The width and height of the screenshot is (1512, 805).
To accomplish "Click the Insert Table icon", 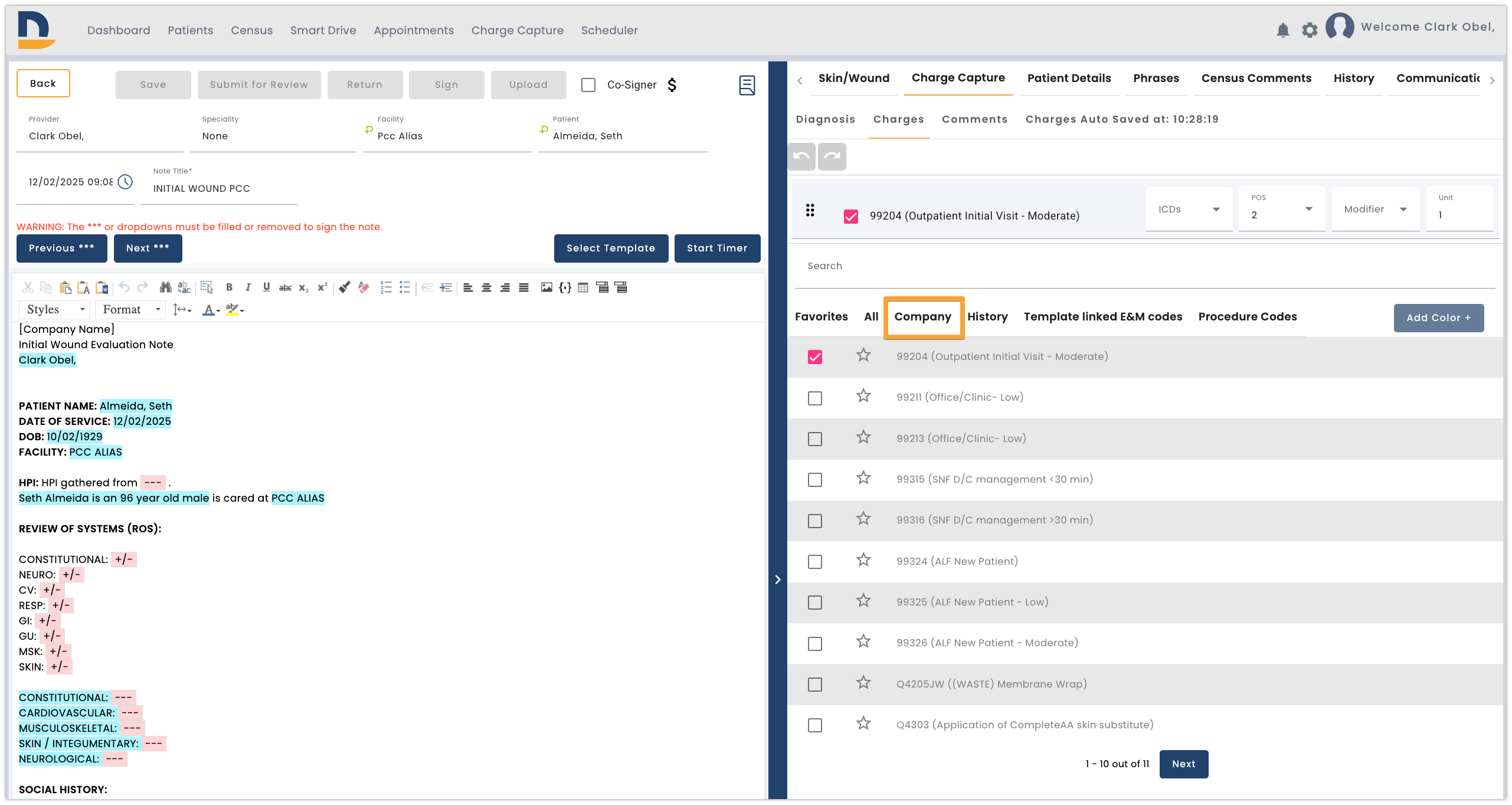I will (583, 287).
